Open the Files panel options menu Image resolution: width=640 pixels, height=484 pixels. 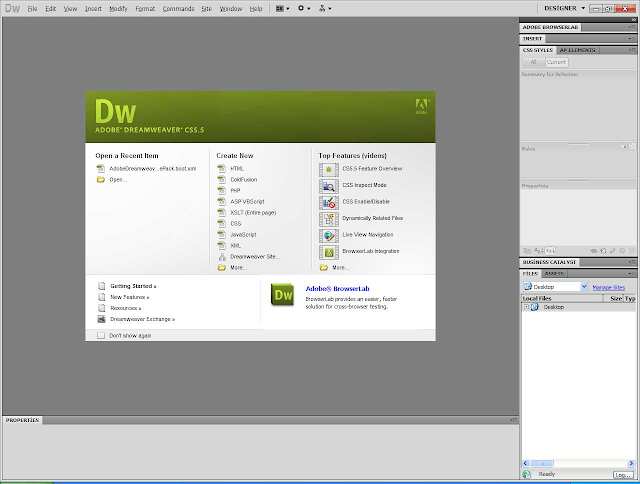point(630,273)
